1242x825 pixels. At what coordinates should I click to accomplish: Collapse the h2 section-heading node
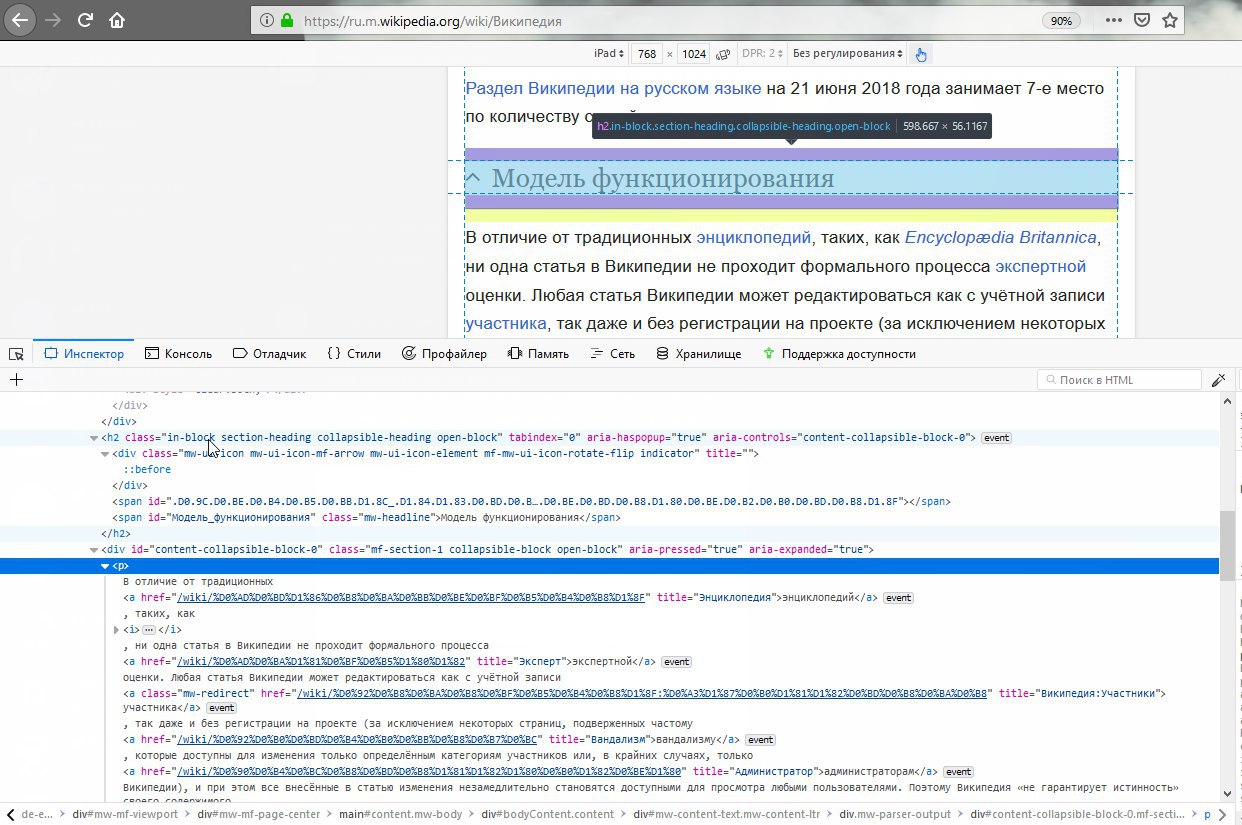[x=94, y=438]
